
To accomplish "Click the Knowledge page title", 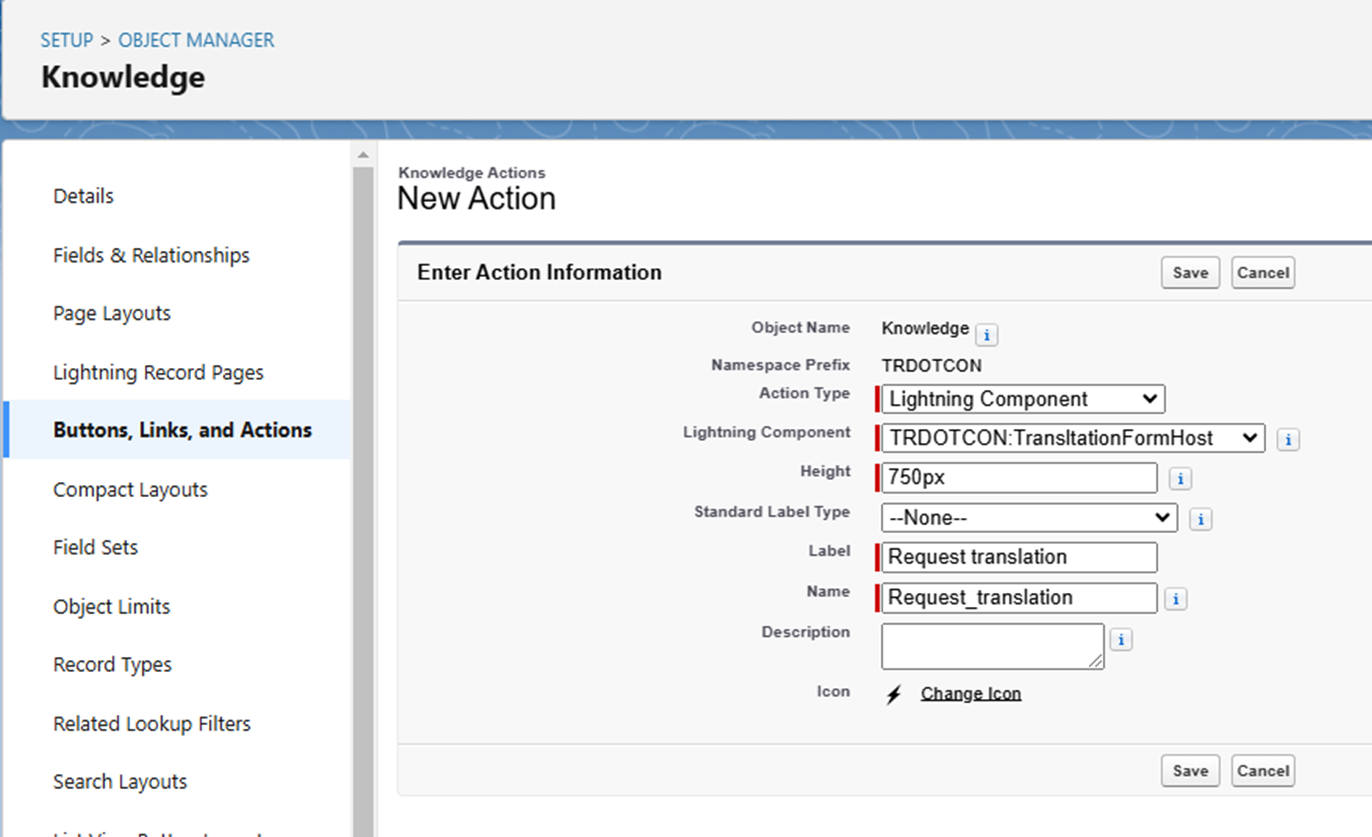I will point(123,77).
